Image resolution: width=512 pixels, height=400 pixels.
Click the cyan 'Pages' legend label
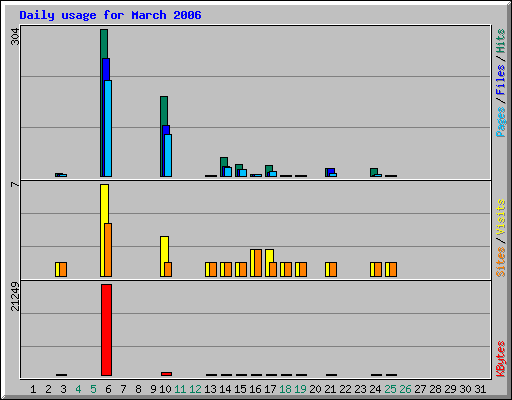(501, 122)
